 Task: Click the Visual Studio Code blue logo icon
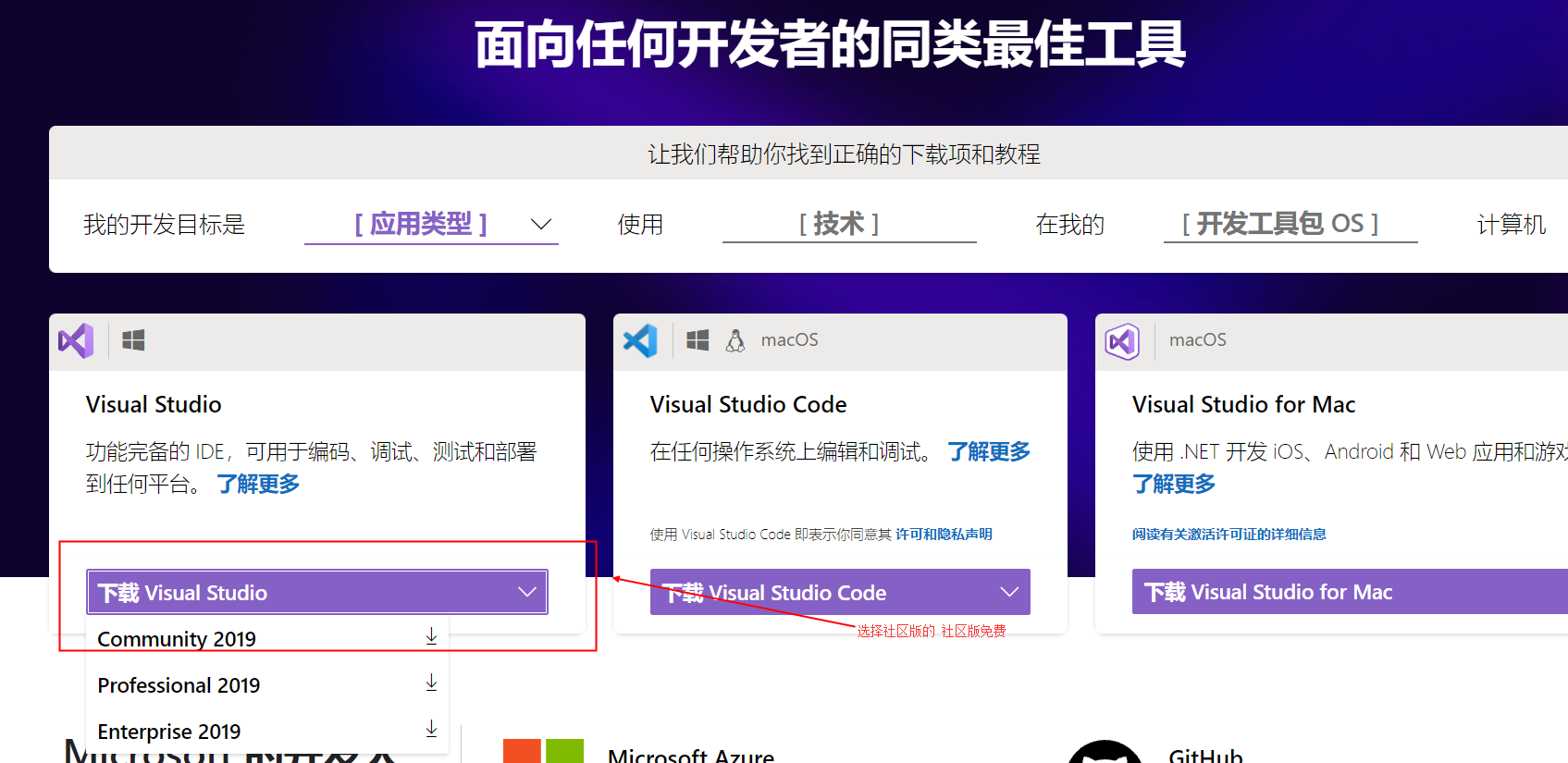pos(640,341)
